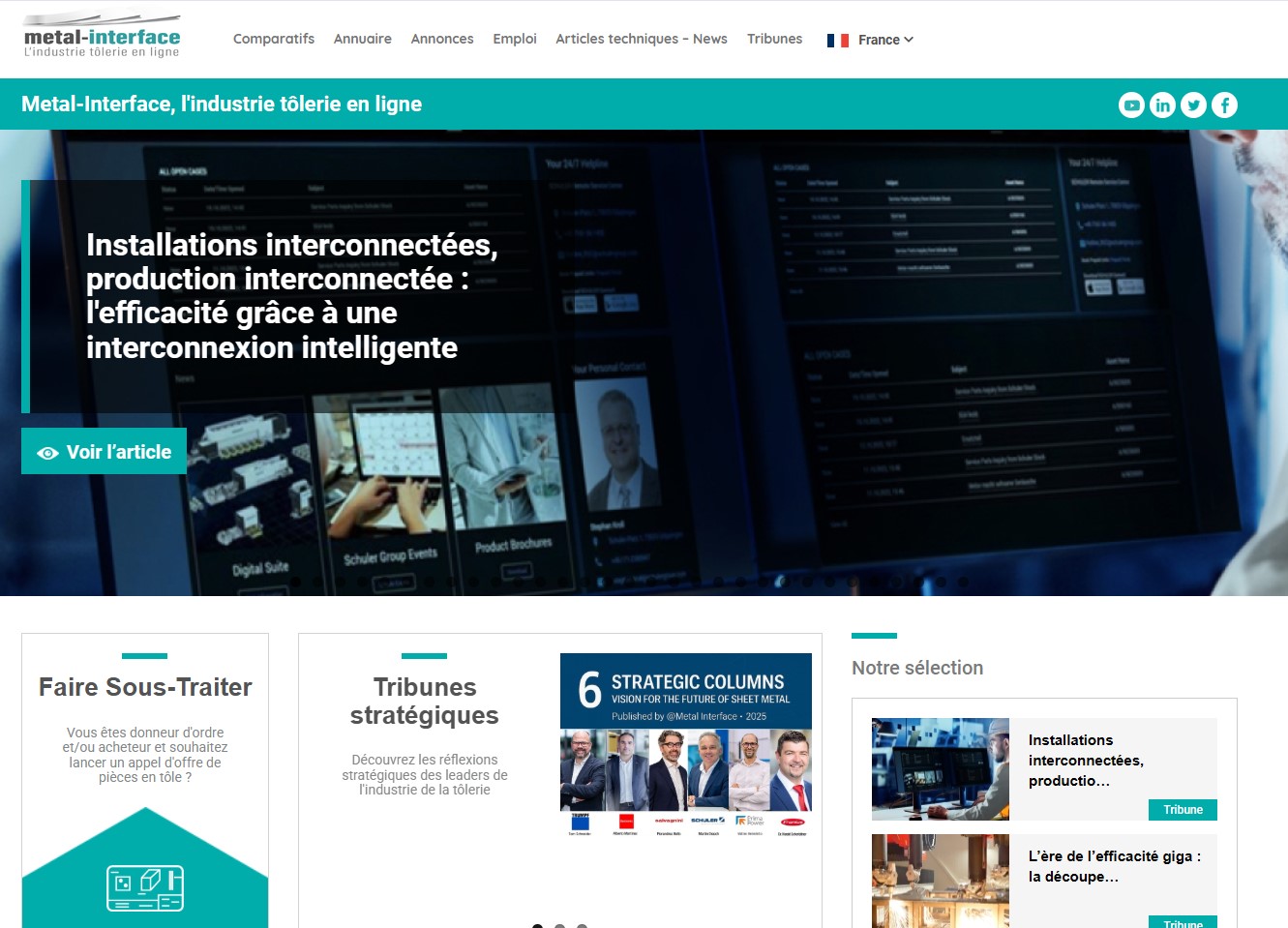The width and height of the screenshot is (1288, 928).
Task: Navigate to Tribunes in the top menu
Action: point(774,39)
